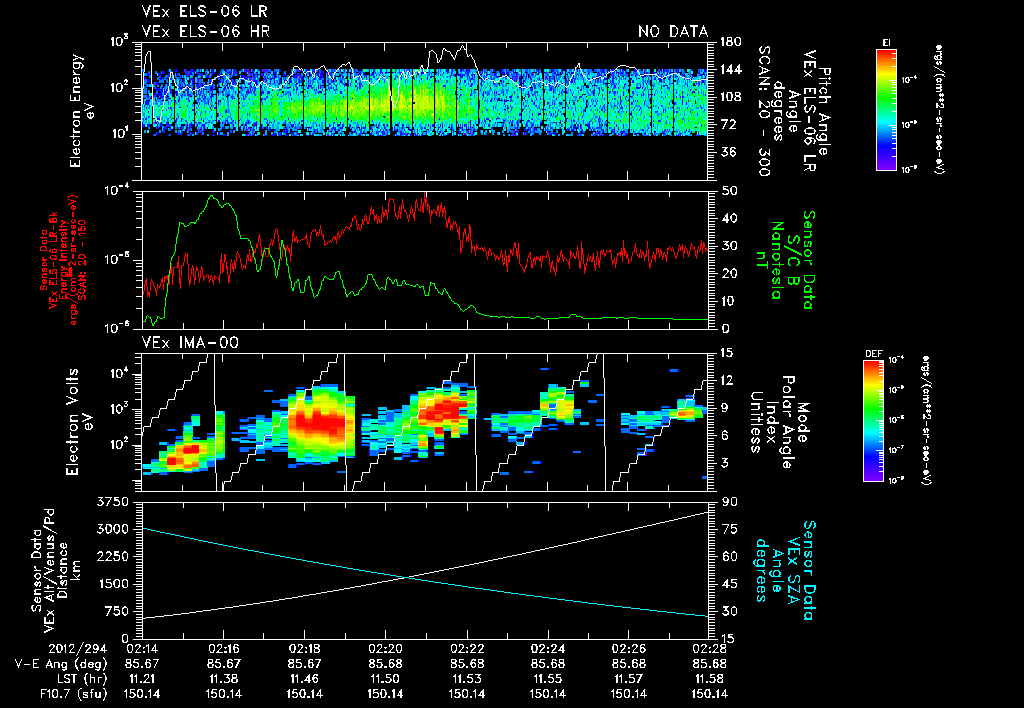Screen dimensions: 1024x708
Task: Click the 40 nT tick label
Action: [728, 218]
